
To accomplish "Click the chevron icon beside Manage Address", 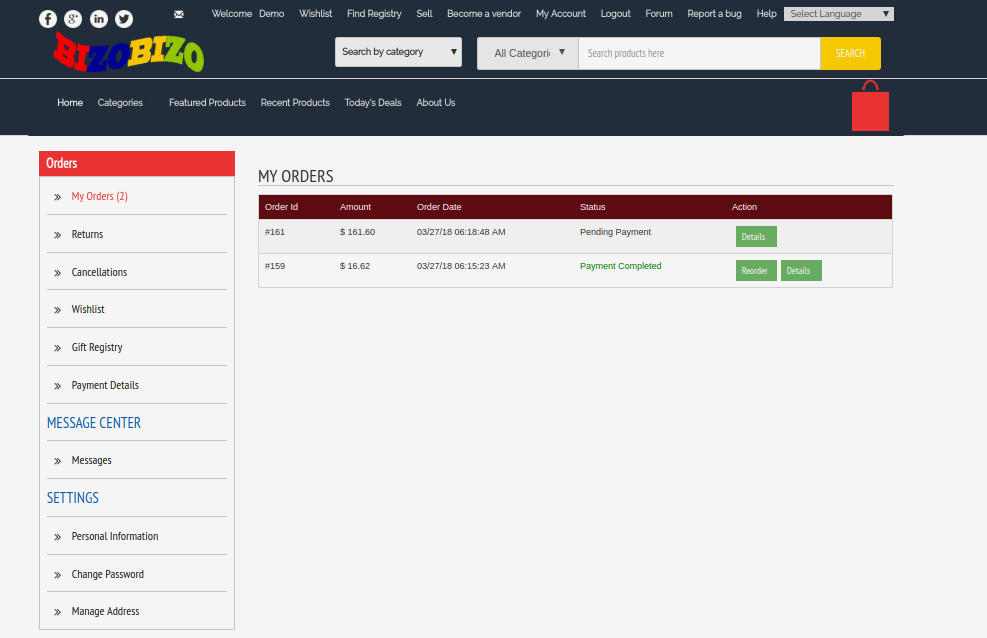I will point(57,612).
